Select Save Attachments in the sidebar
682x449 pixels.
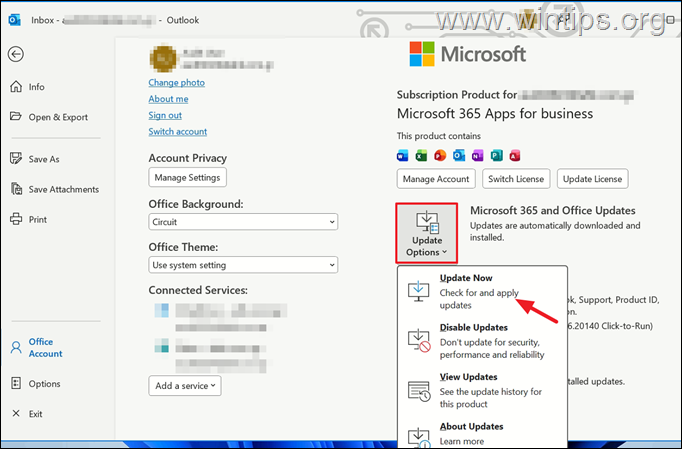tap(54, 189)
